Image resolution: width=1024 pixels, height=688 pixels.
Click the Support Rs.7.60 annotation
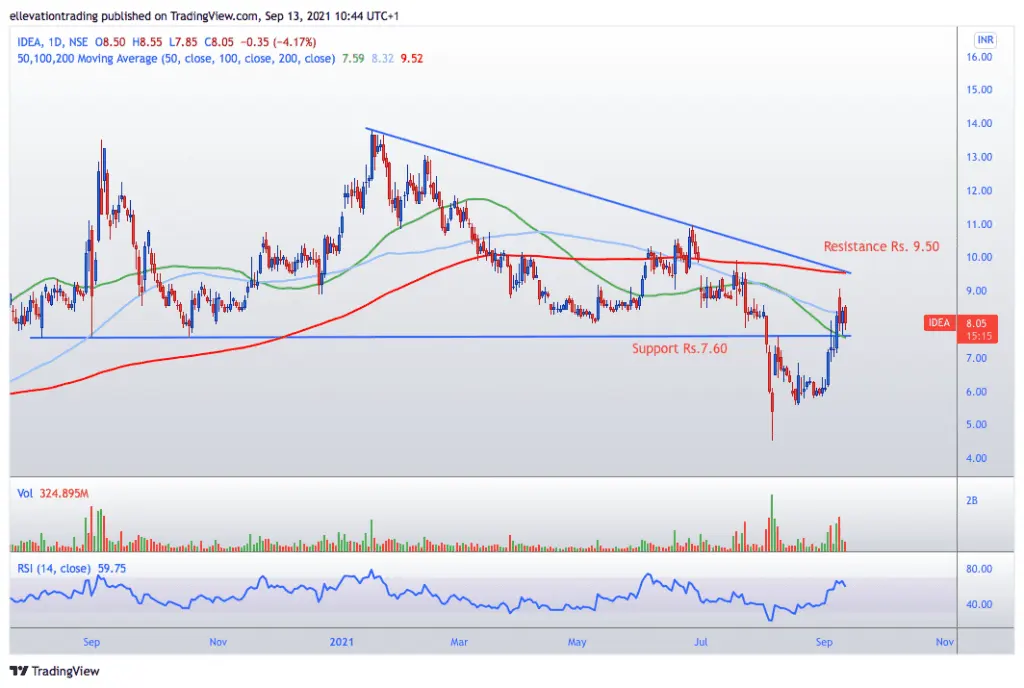[679, 349]
